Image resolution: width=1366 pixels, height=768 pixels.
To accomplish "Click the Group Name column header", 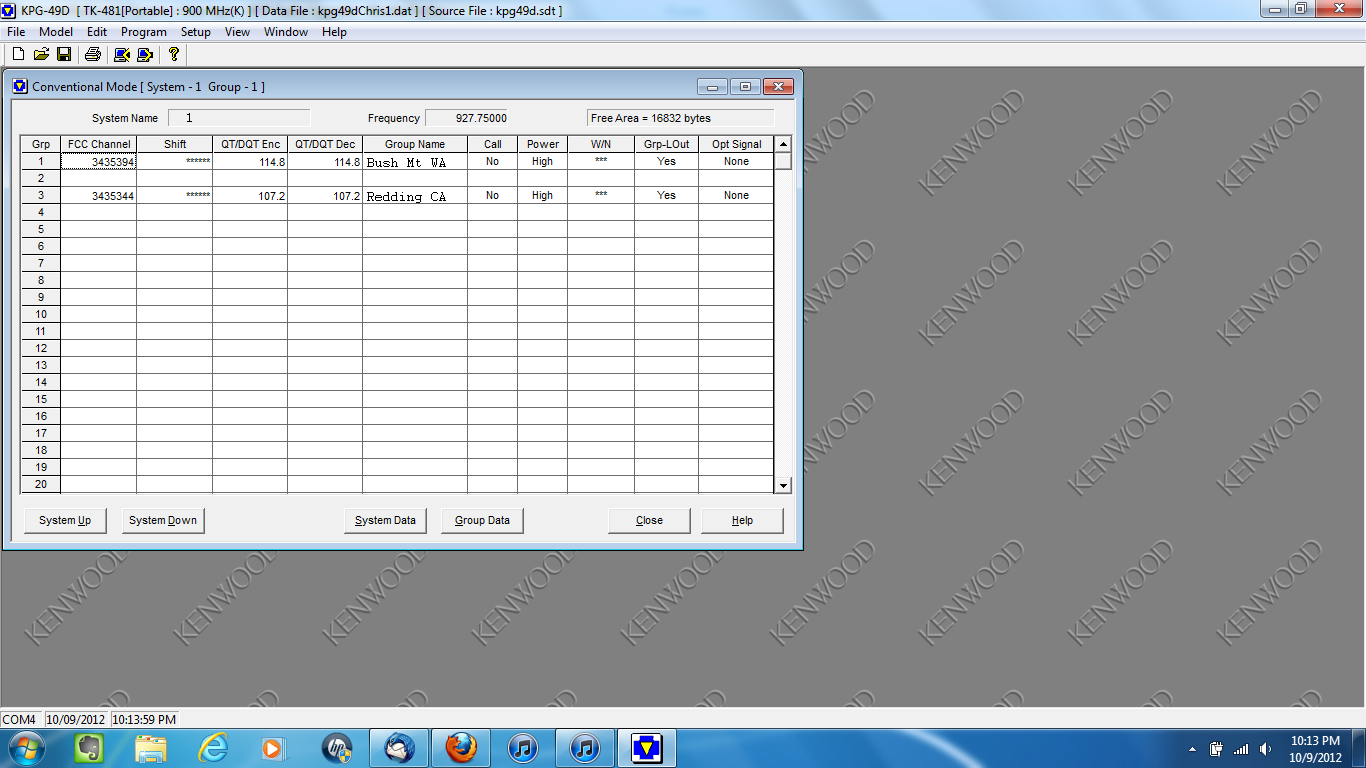I will (415, 144).
